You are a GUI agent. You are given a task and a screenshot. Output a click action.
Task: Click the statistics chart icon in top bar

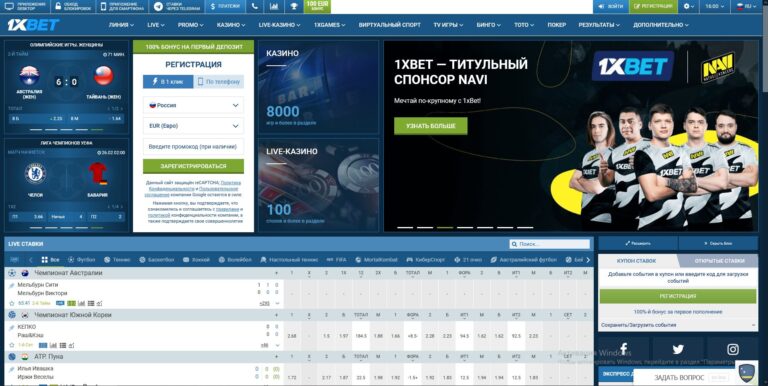point(274,6)
